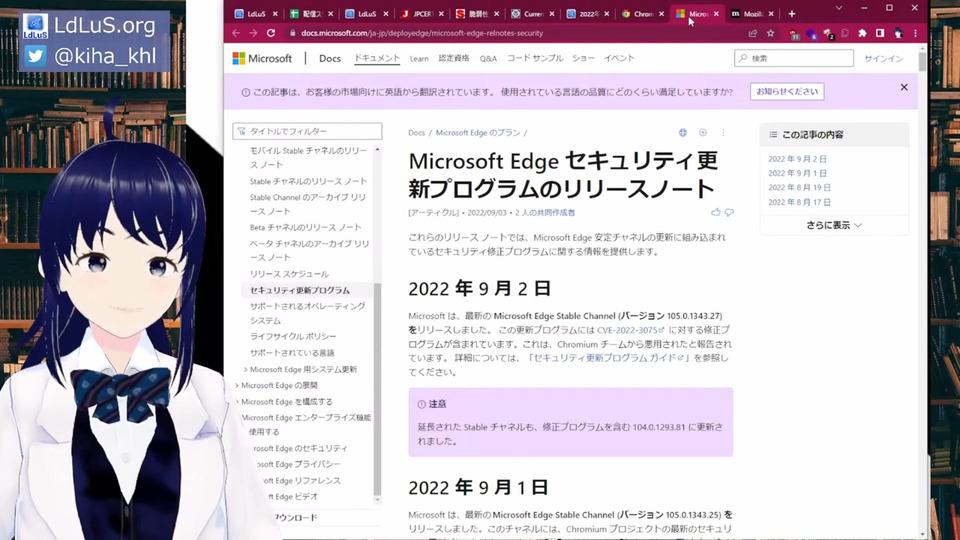
Task: Click the extension icon with badge 2
Action: click(829, 34)
